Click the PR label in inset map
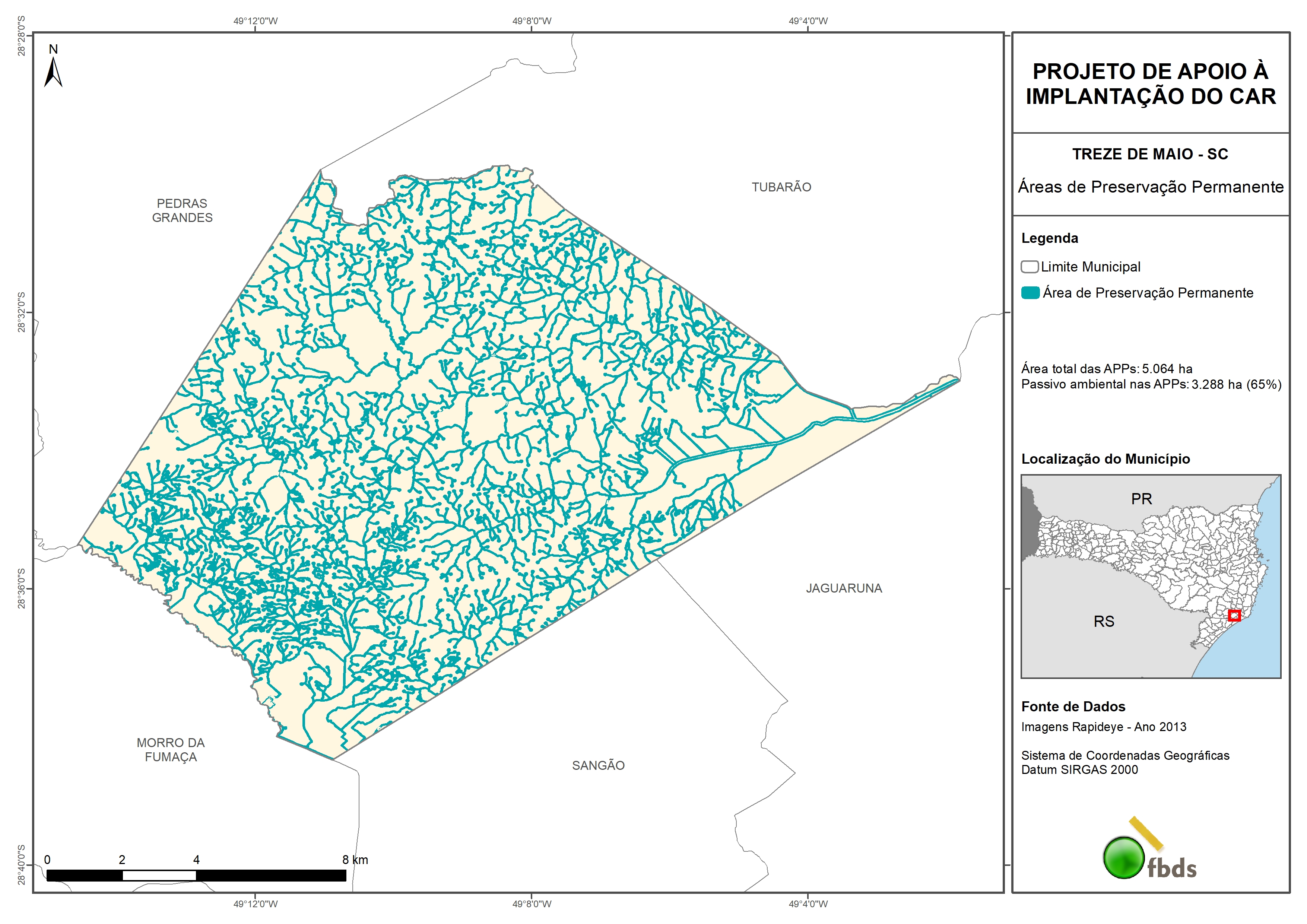This screenshot has width=1307, height=924. pyautogui.click(x=1141, y=499)
